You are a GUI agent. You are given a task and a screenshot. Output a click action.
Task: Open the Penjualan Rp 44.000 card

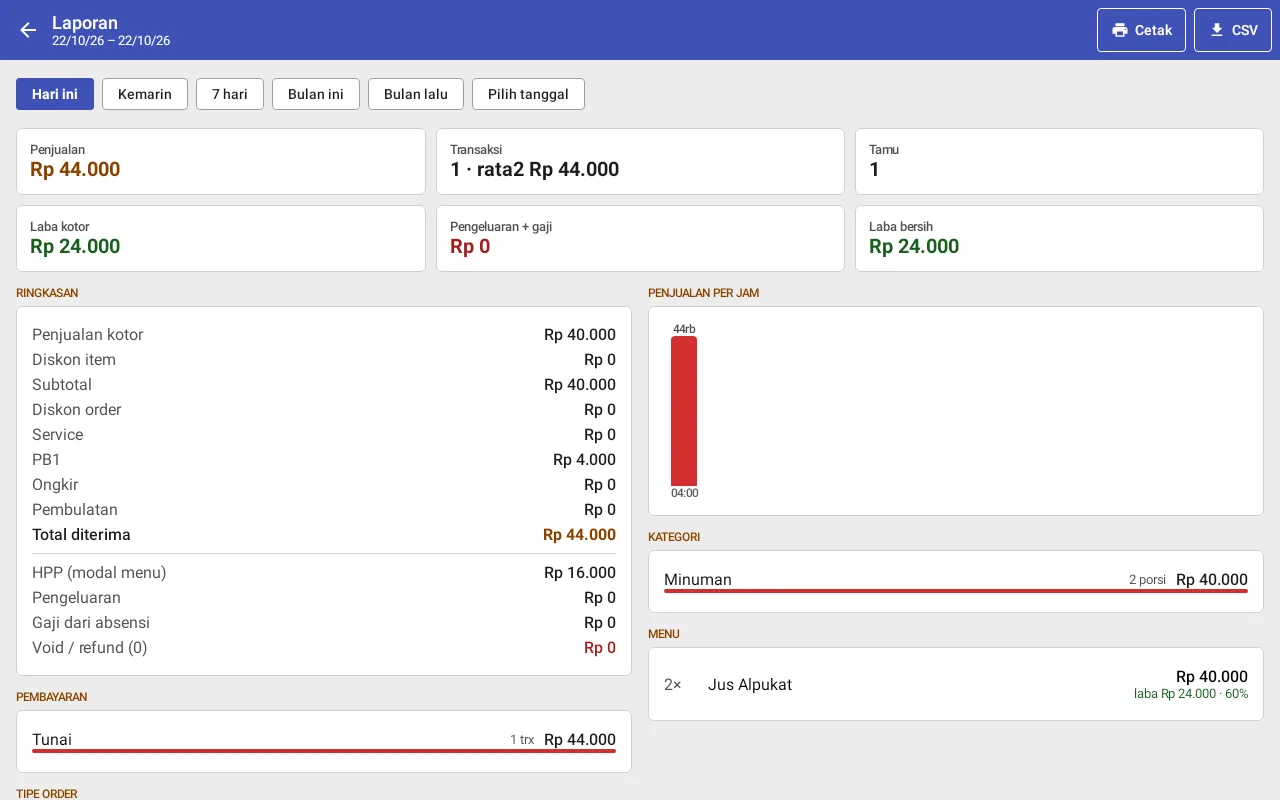[x=221, y=161]
